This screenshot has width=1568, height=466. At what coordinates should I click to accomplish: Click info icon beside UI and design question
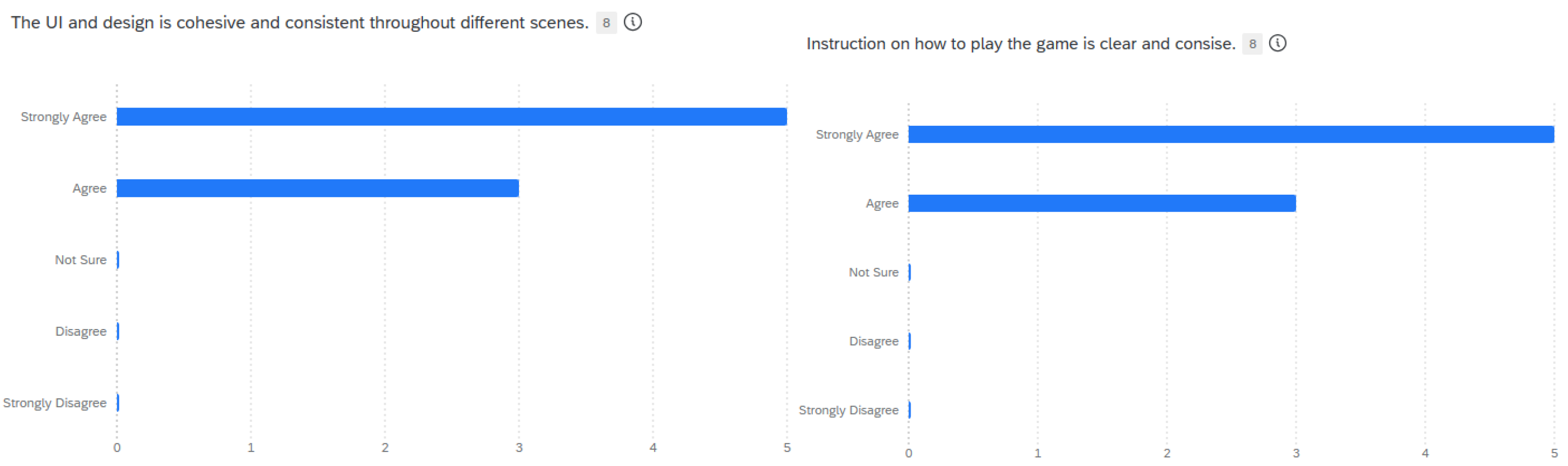click(x=632, y=22)
